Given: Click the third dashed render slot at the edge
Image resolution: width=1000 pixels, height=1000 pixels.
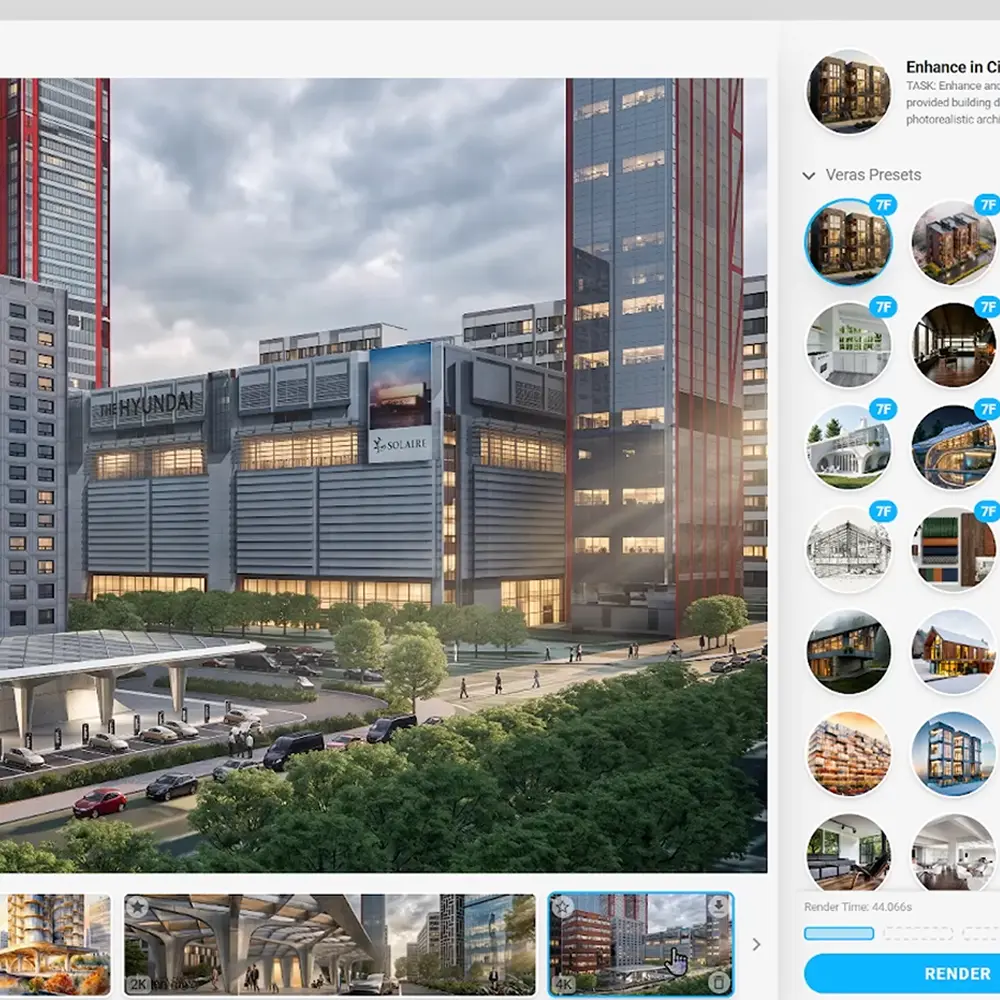Looking at the screenshot, I should pyautogui.click(x=981, y=934).
